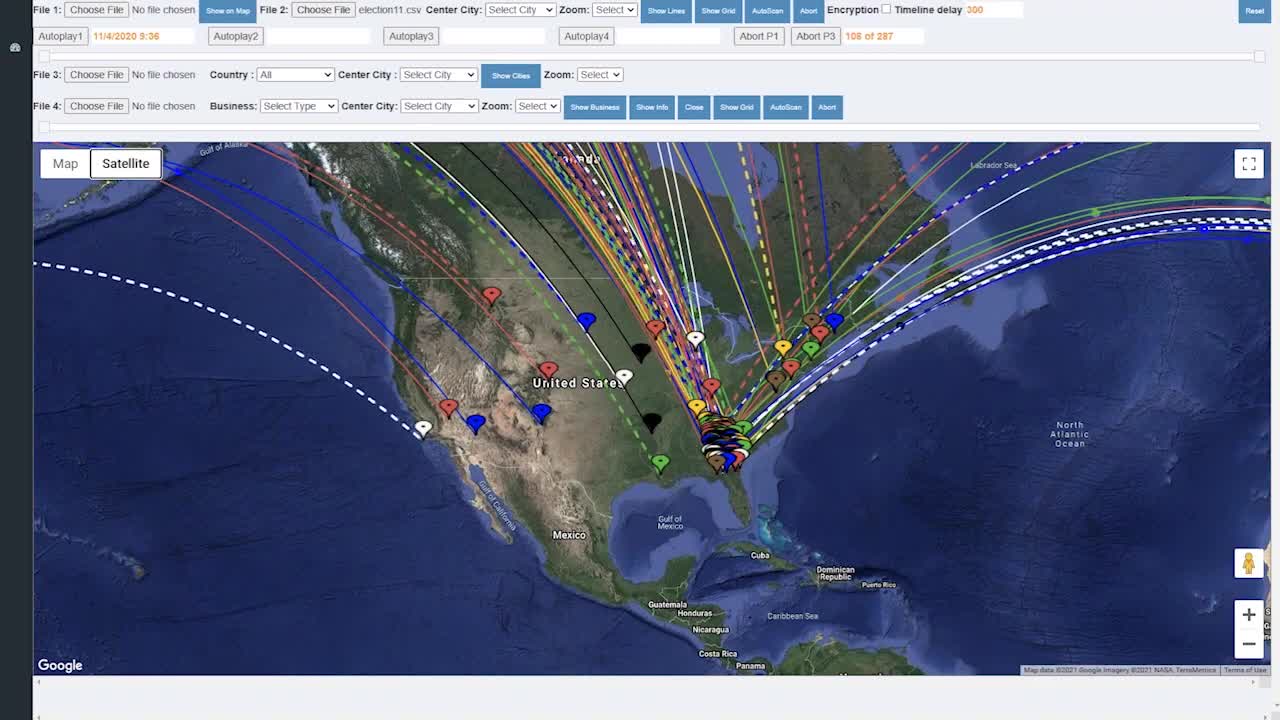
Task: Switch to Map view tab
Action: 65,164
